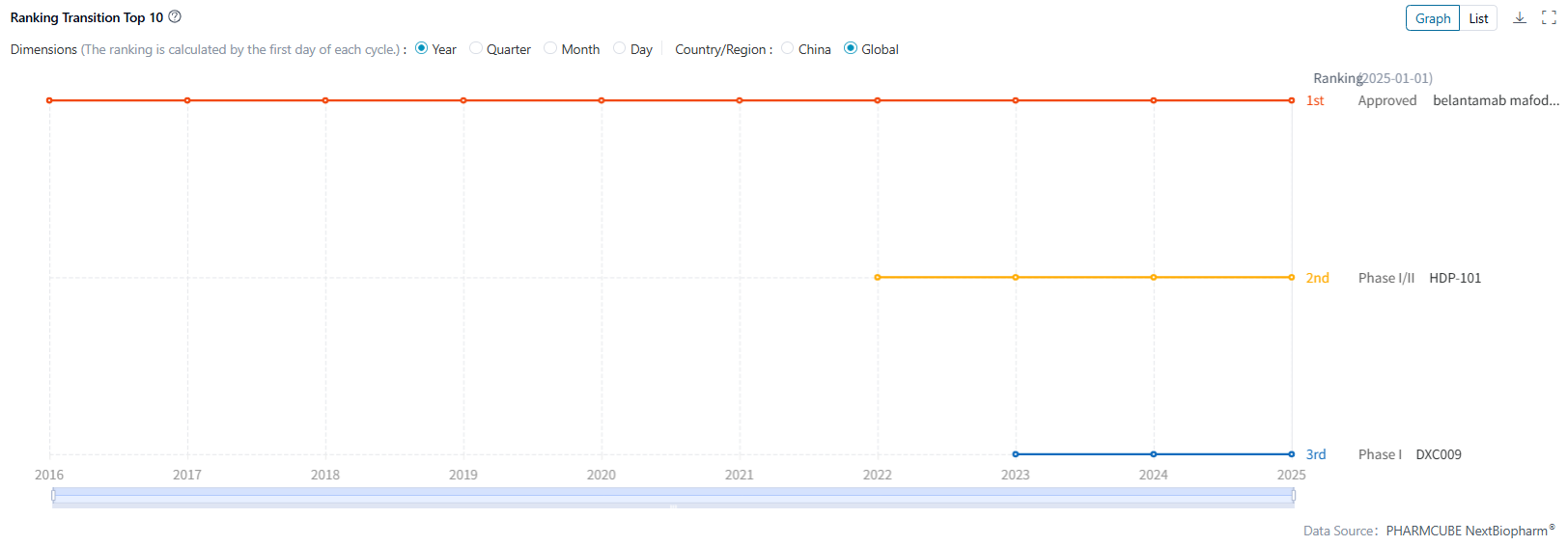1568x546 pixels.
Task: Open the DXC009 drug entry
Action: click(x=1439, y=454)
